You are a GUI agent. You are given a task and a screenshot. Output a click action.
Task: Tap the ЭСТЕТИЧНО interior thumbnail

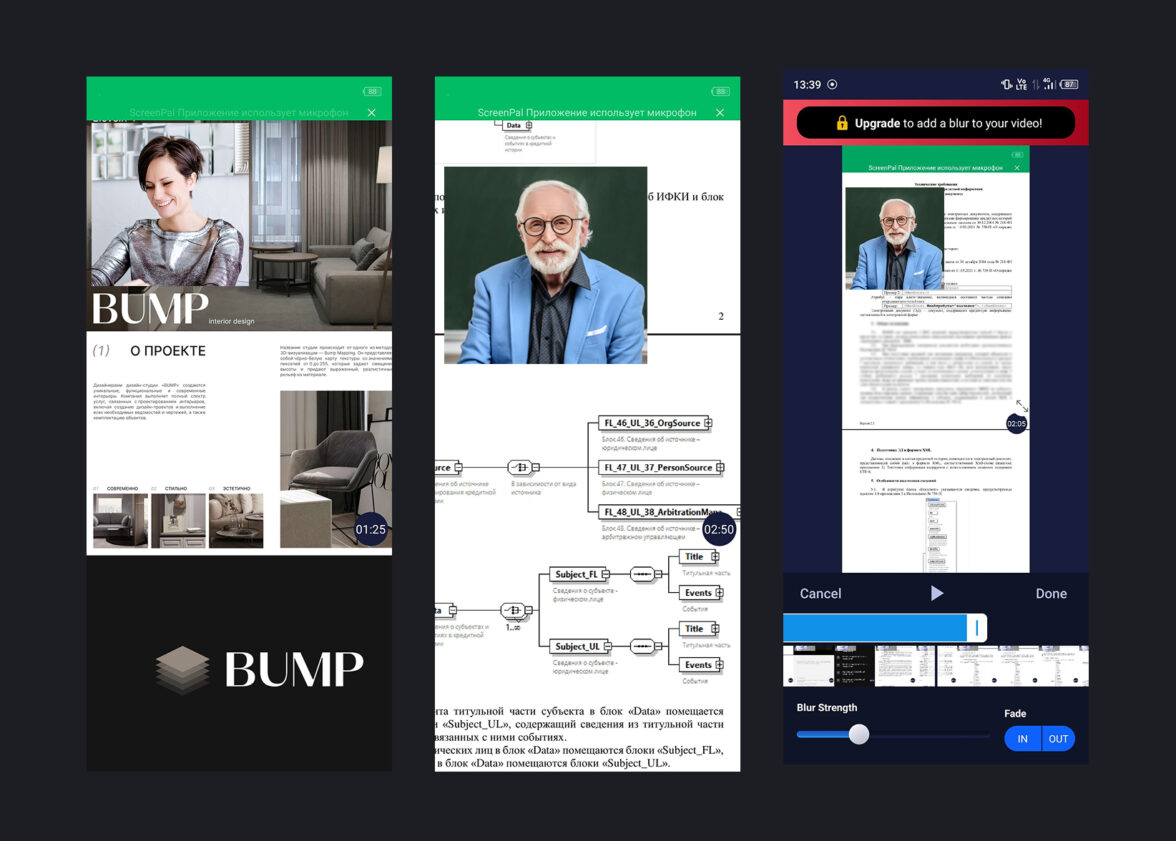(236, 521)
